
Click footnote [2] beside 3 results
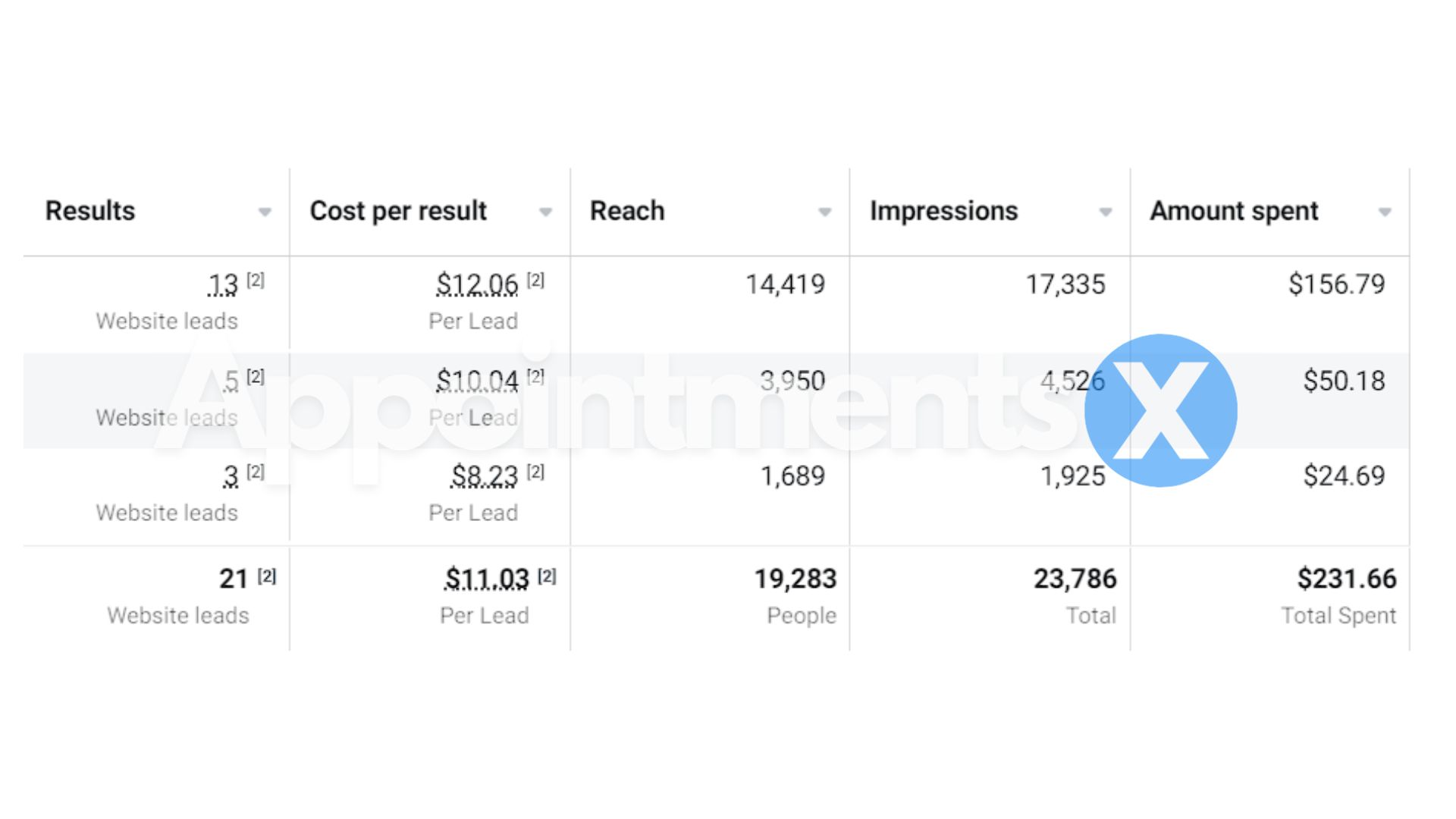point(256,472)
